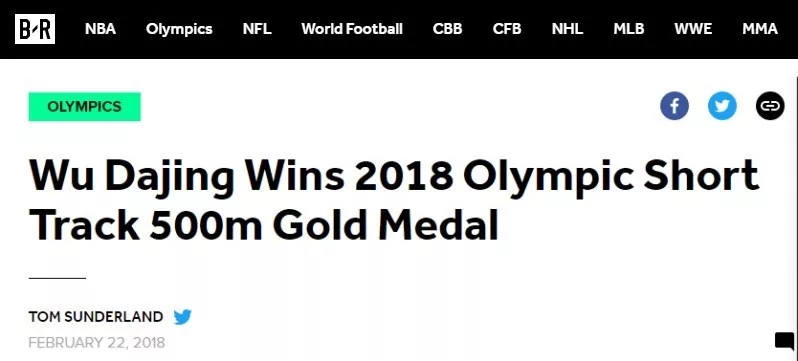Open the chat bubble comments icon

(x=784, y=341)
